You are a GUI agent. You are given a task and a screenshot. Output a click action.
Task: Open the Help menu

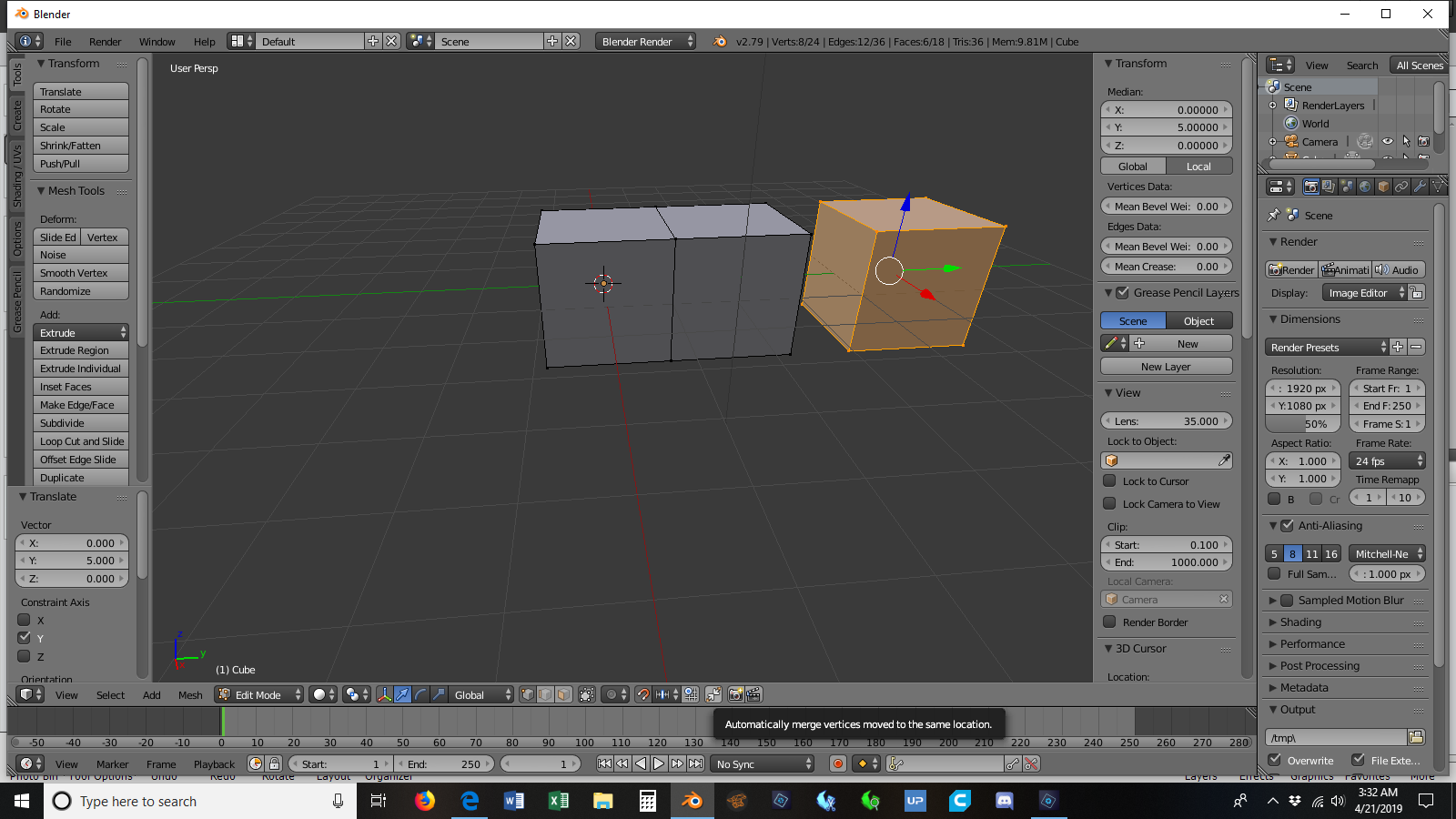[x=205, y=42]
